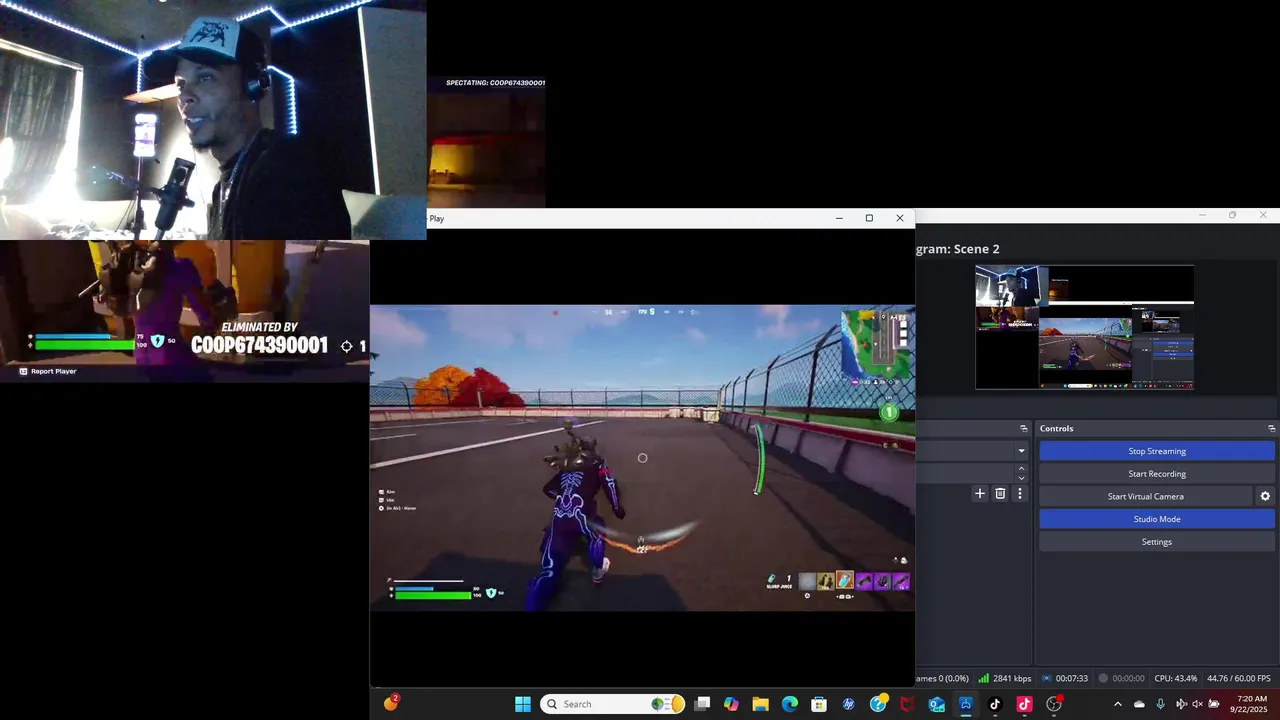Viewport: 1280px width, 720px height.
Task: Click the CPU: 43.4% status text
Action: pyautogui.click(x=1175, y=678)
